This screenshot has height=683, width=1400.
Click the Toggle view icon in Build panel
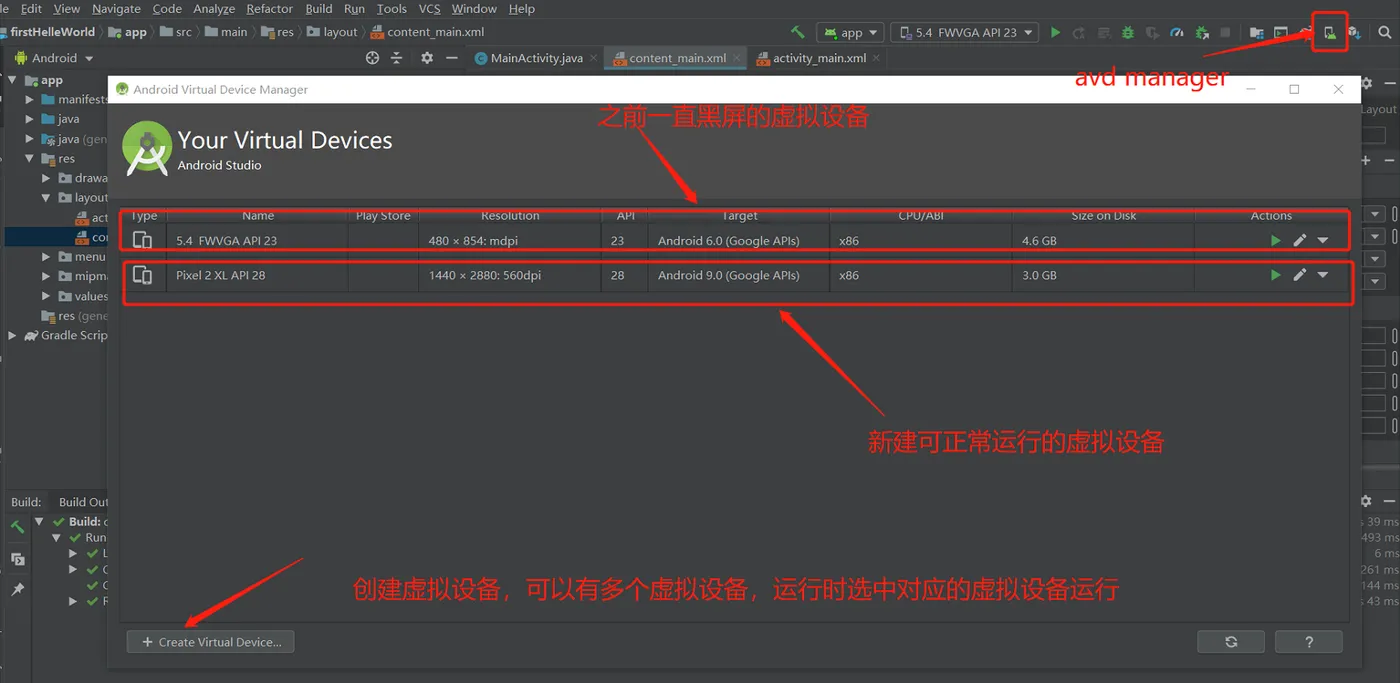[17, 558]
